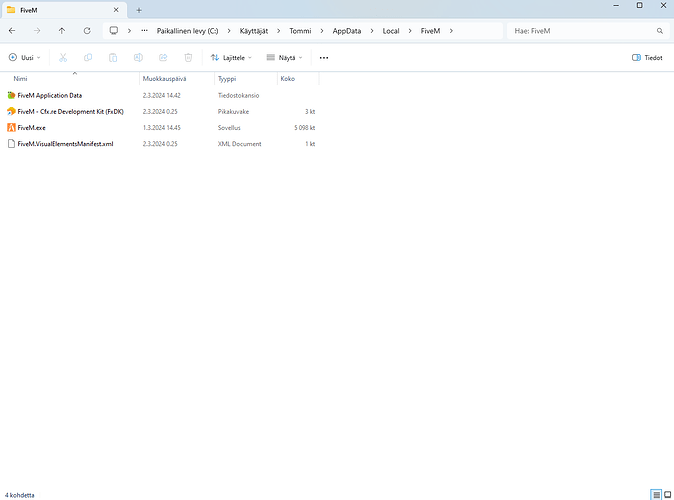Select the FiveM Cfx.re Development Kit shortcut name
This screenshot has width=674, height=500.
70,112
